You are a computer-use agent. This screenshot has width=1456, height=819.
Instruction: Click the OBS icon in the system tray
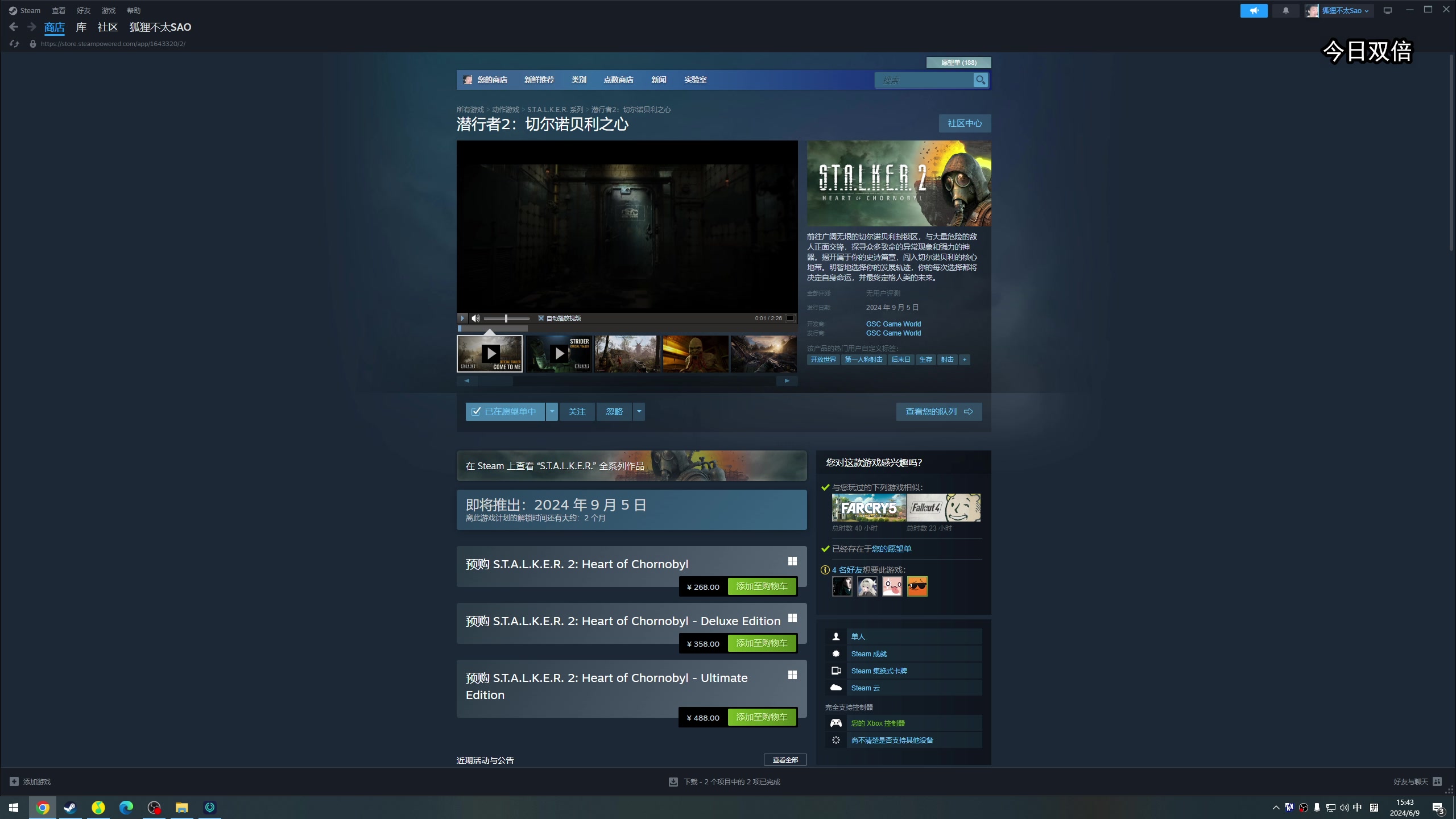(1303, 808)
